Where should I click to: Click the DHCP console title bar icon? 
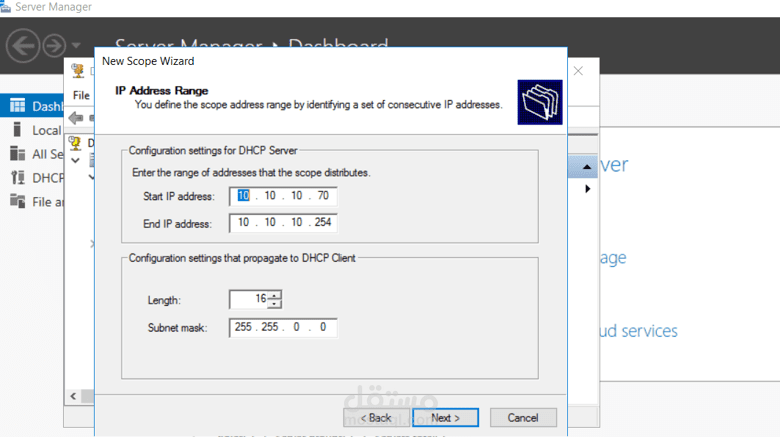[77, 70]
